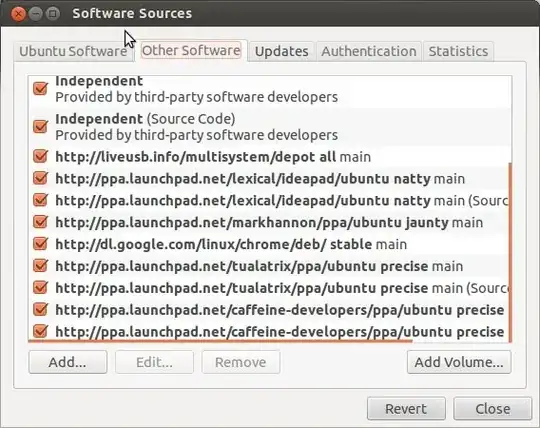
Task: Click the horizontal scrollbar of sources list
Action: click(220, 341)
